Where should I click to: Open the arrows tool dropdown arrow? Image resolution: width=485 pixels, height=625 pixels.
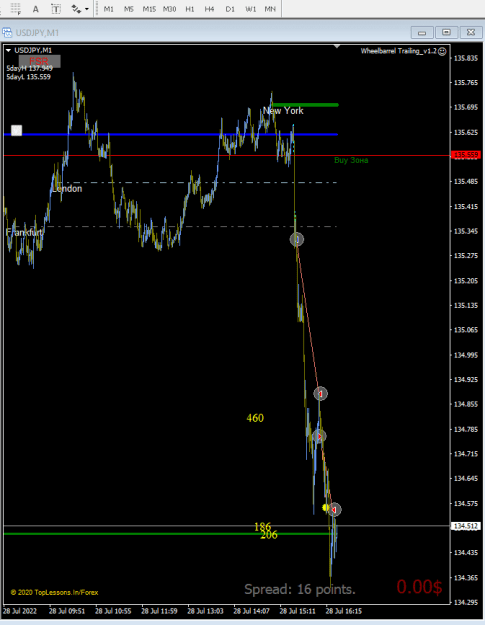coord(86,9)
